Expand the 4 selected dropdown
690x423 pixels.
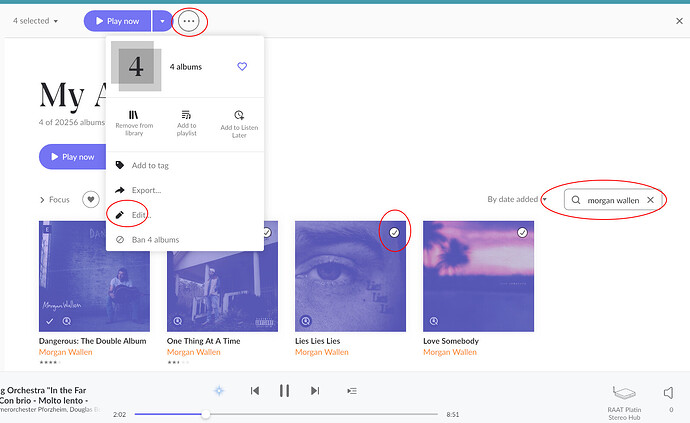click(x=35, y=21)
